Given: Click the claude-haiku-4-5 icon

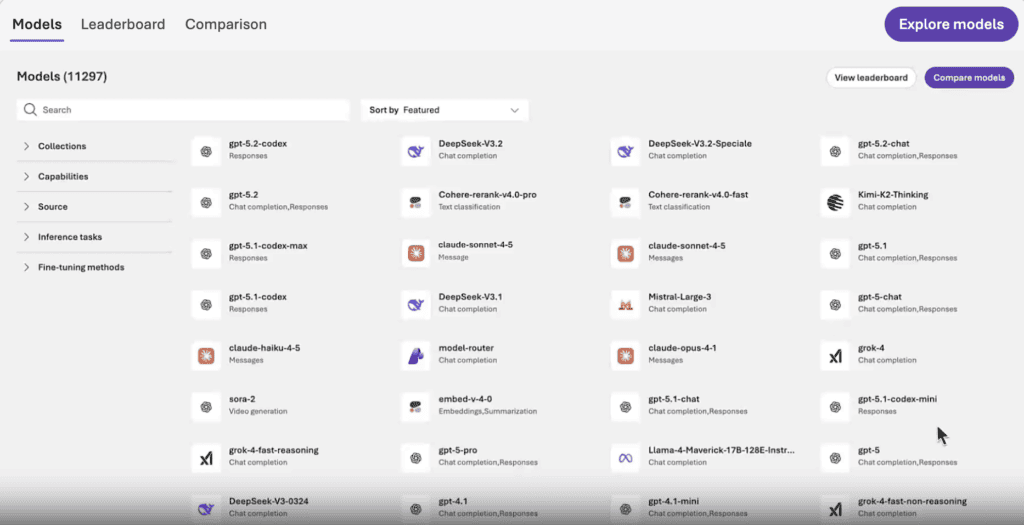Looking at the screenshot, I should point(206,356).
